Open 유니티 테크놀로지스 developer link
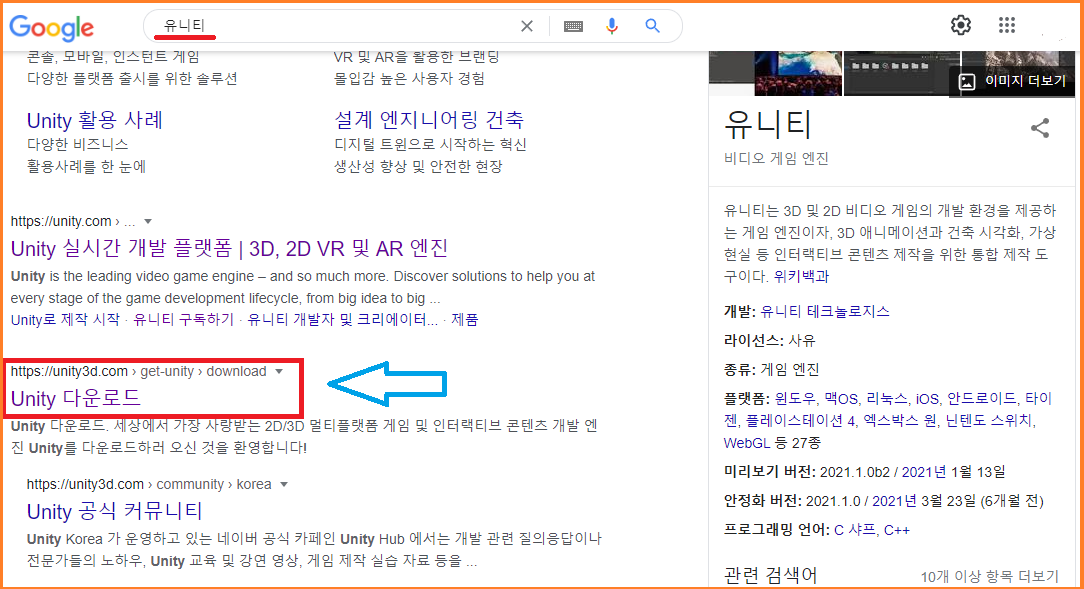This screenshot has height=589, width=1084. 825,311
